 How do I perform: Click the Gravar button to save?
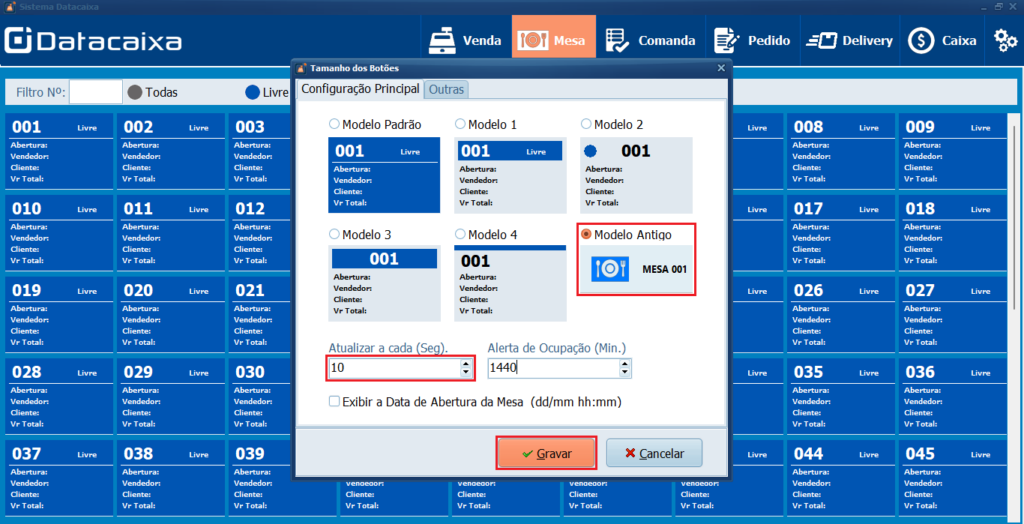[x=547, y=453]
